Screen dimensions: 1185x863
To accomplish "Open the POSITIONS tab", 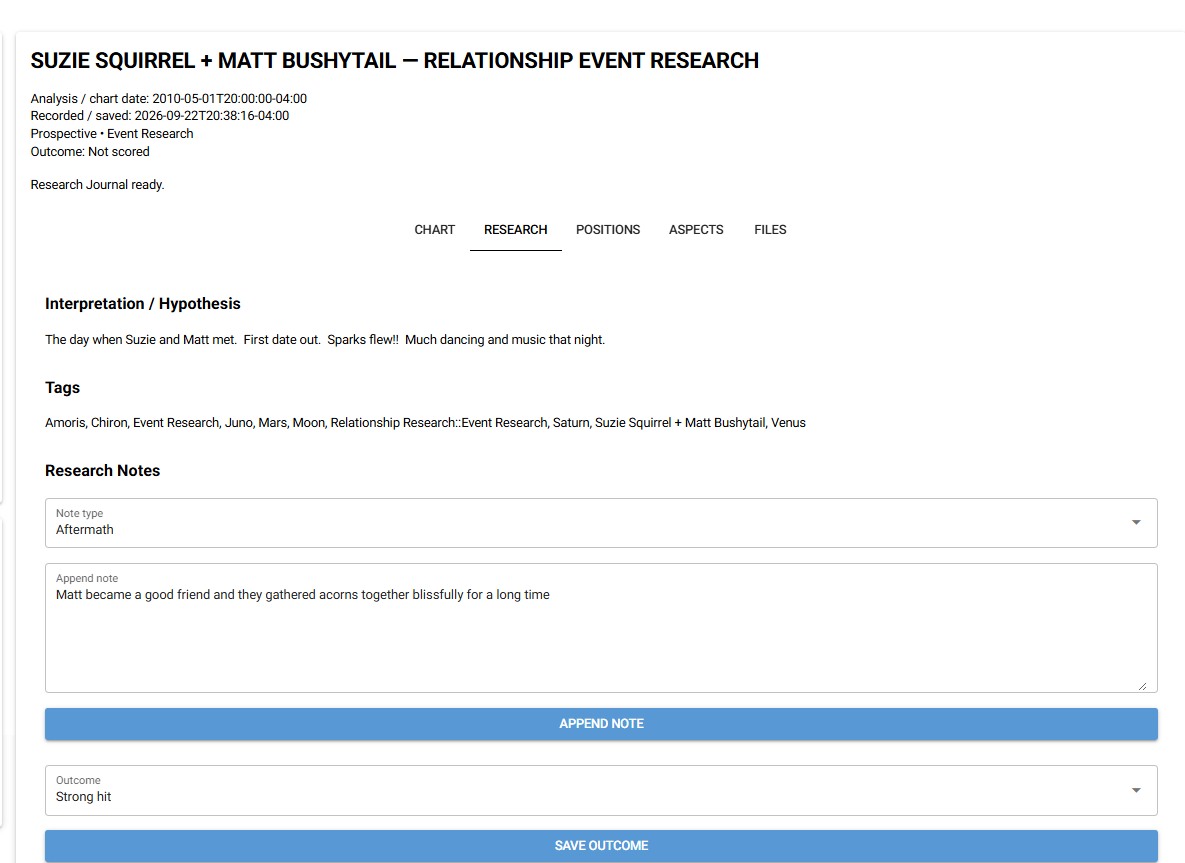I will [x=608, y=230].
